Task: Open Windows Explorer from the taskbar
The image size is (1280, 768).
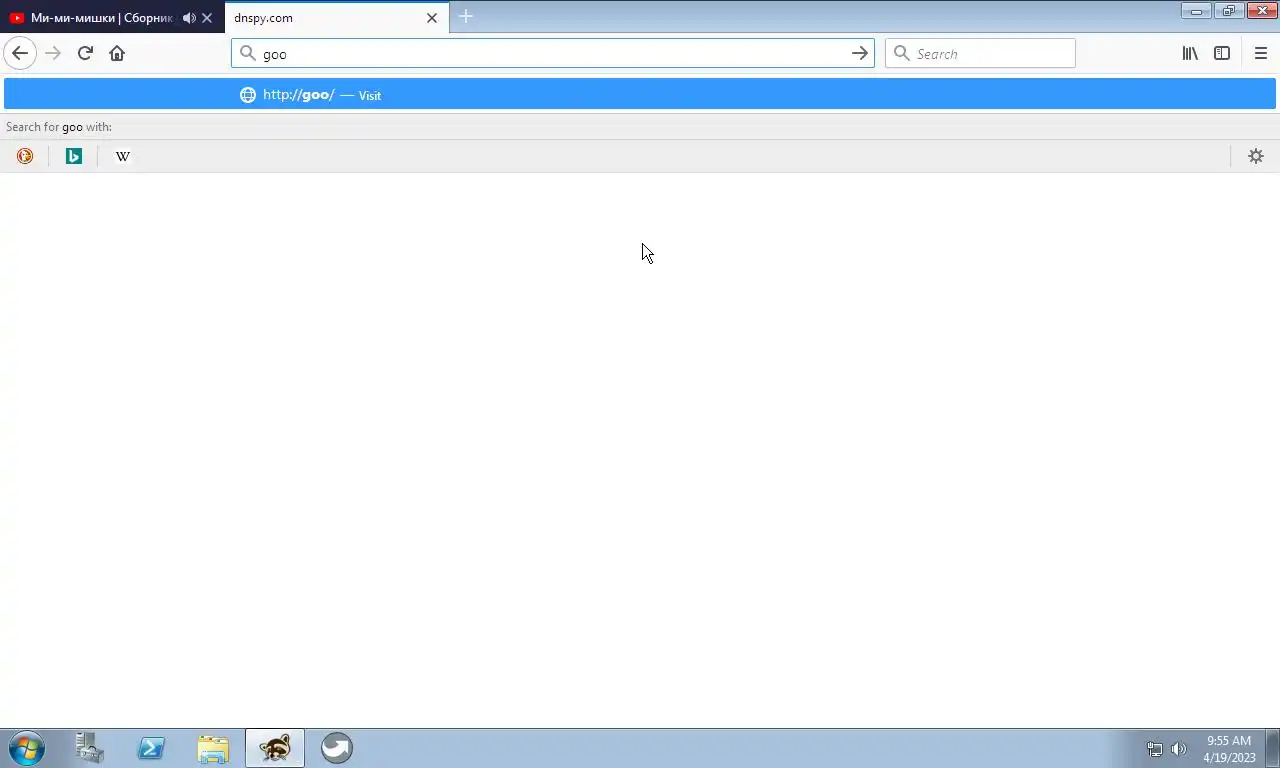Action: click(x=213, y=748)
